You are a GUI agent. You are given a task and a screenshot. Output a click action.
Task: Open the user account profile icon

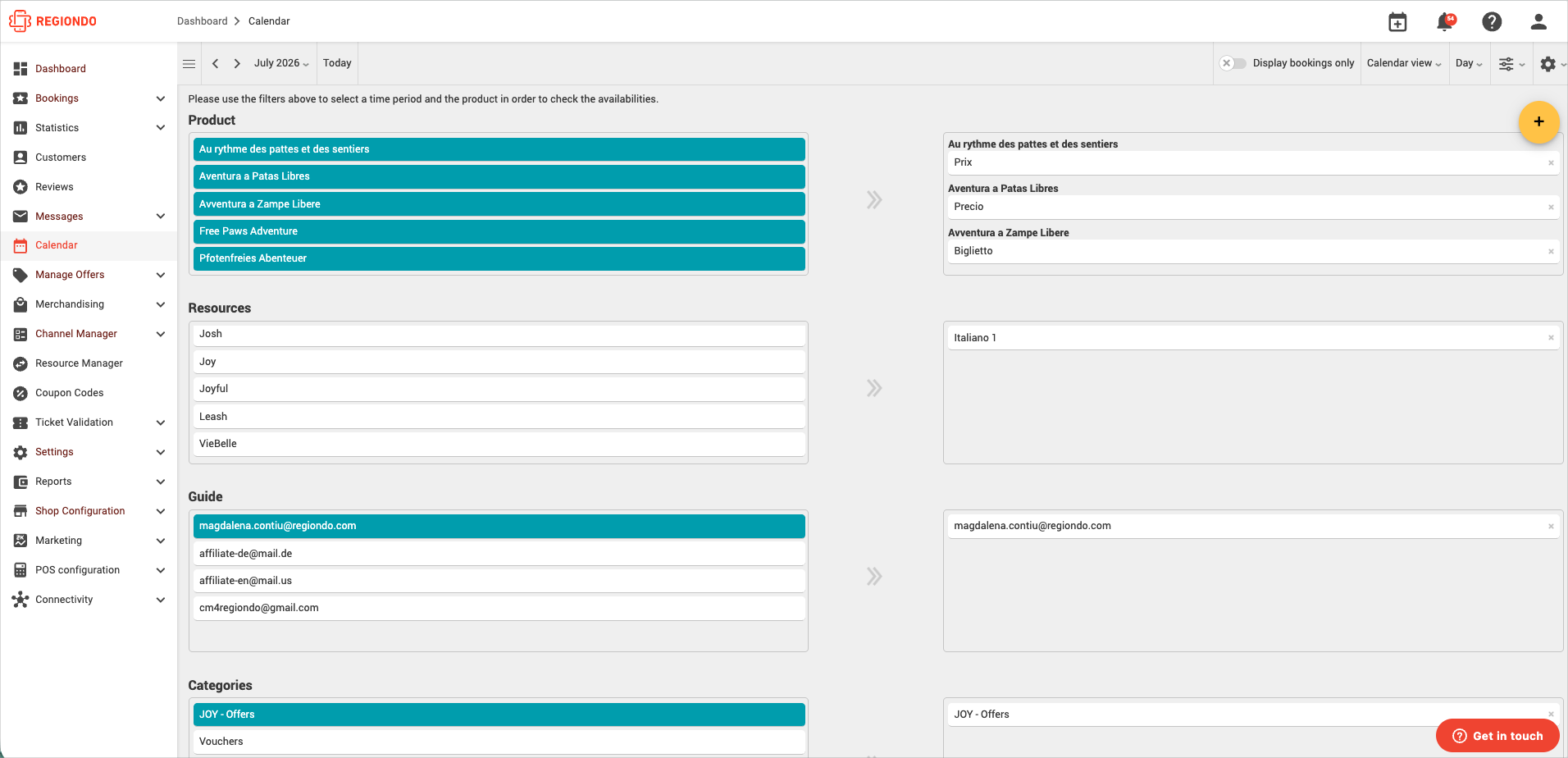click(1538, 22)
